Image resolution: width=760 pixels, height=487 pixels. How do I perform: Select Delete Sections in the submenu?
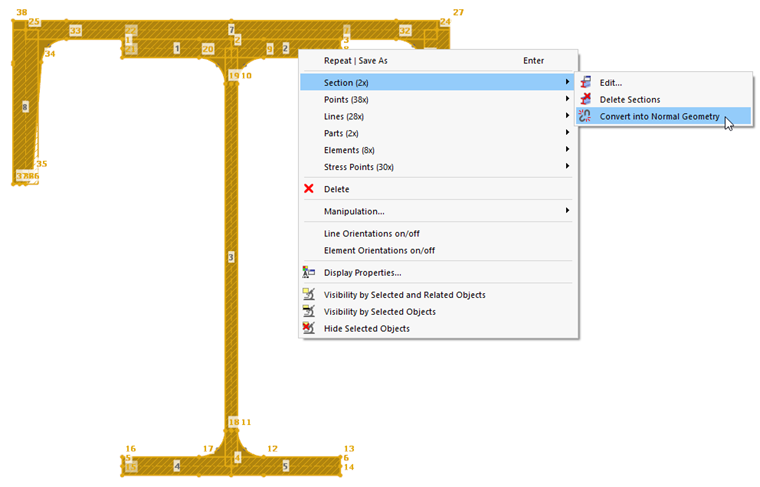click(664, 99)
